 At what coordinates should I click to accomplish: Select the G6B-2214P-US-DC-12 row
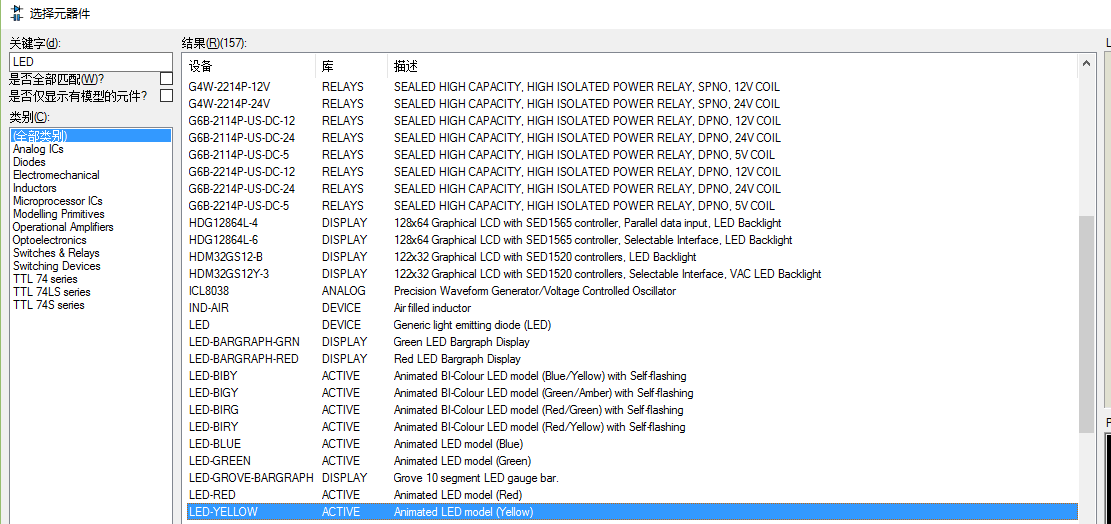coord(632,171)
